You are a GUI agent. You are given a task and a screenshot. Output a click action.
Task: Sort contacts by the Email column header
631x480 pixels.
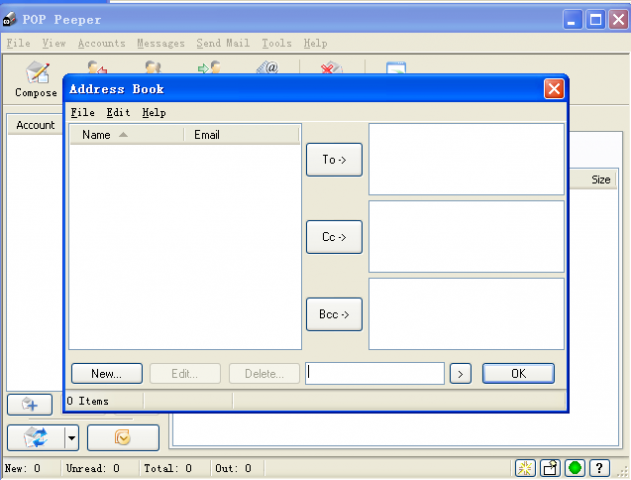(x=242, y=134)
